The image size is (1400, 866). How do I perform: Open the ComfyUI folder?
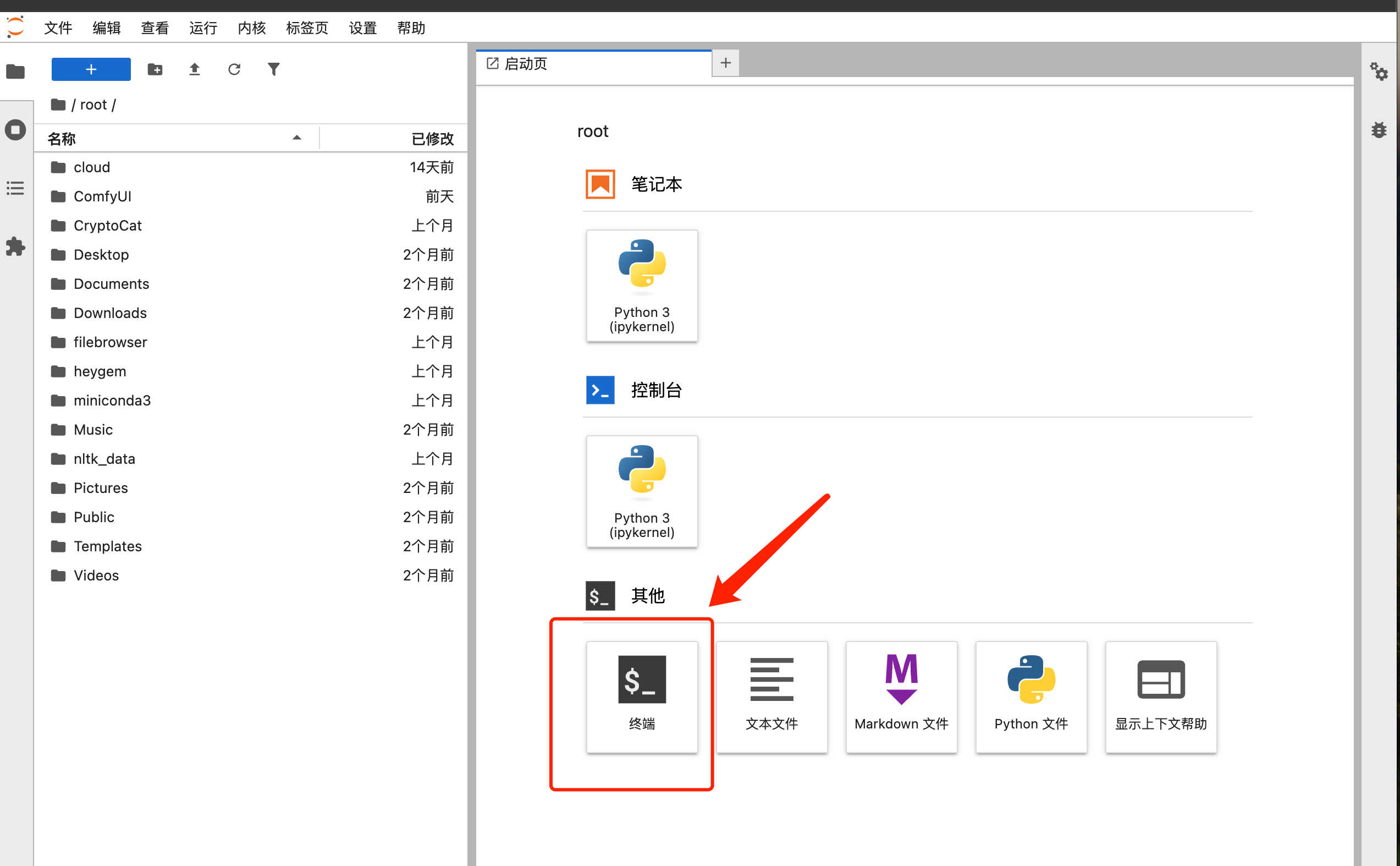(x=102, y=196)
